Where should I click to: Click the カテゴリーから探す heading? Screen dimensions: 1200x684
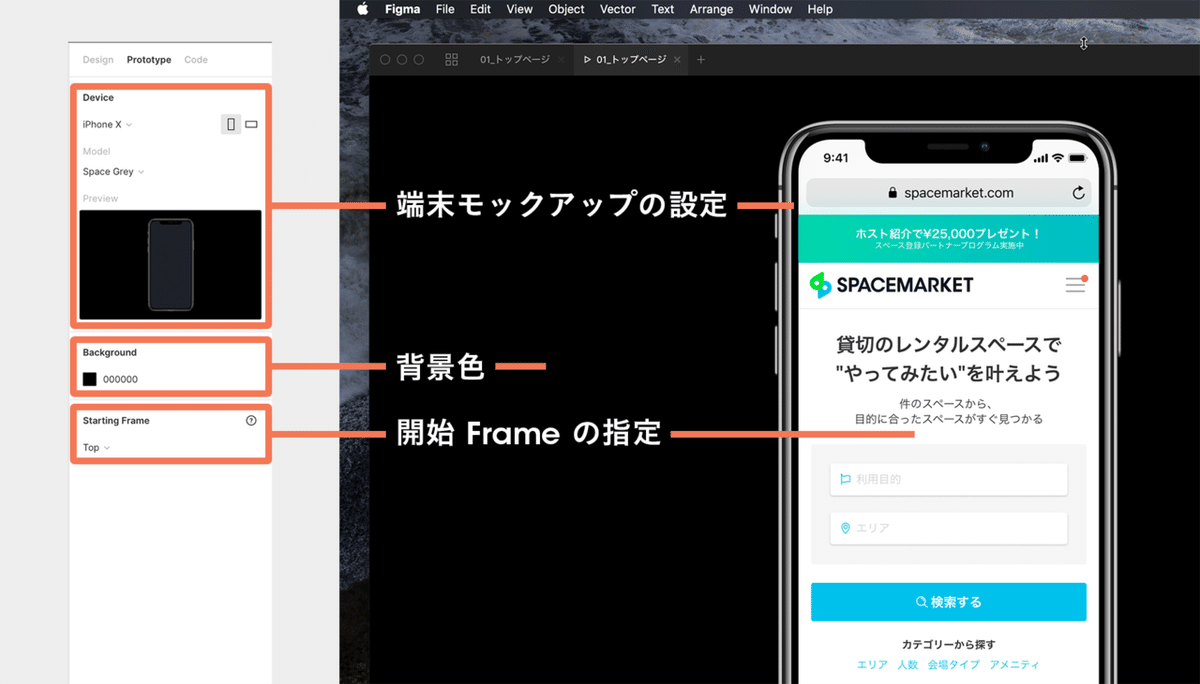(x=948, y=645)
